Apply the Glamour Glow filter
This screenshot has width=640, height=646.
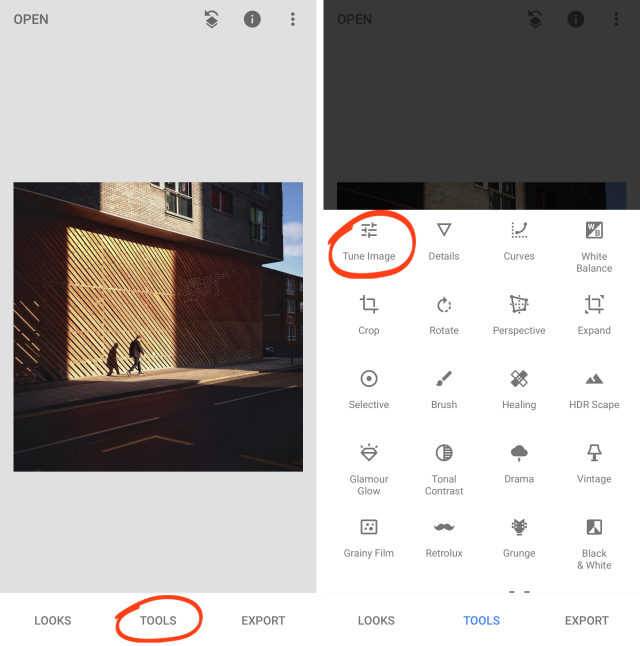(x=369, y=470)
